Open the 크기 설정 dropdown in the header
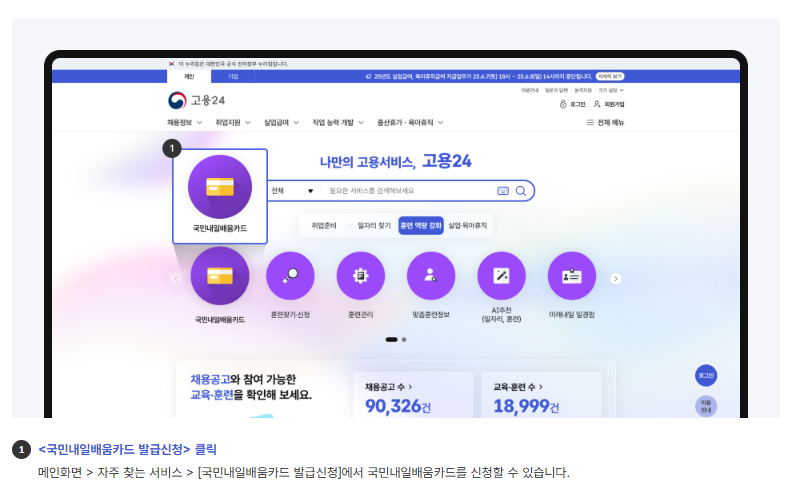This screenshot has height=497, width=789. [x=611, y=91]
